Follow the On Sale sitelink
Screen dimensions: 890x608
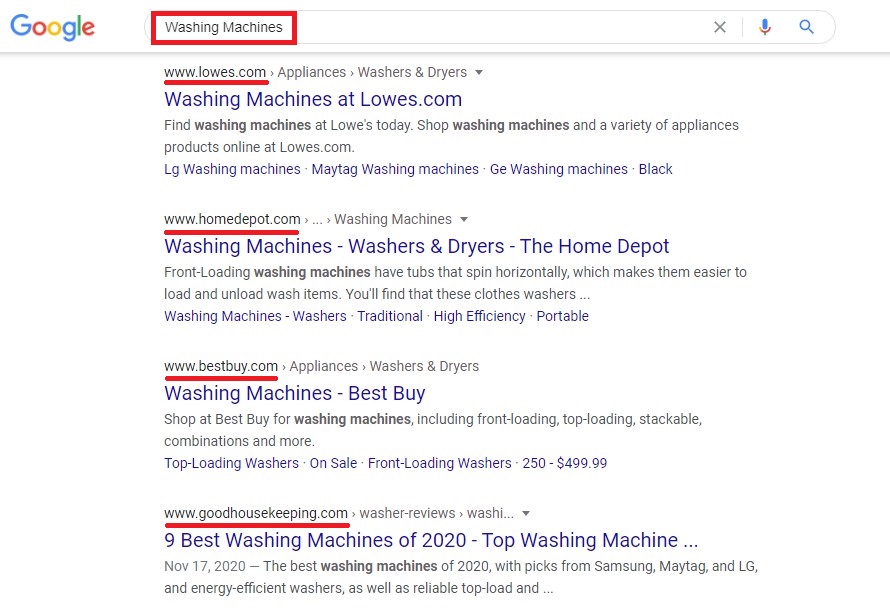[x=333, y=463]
